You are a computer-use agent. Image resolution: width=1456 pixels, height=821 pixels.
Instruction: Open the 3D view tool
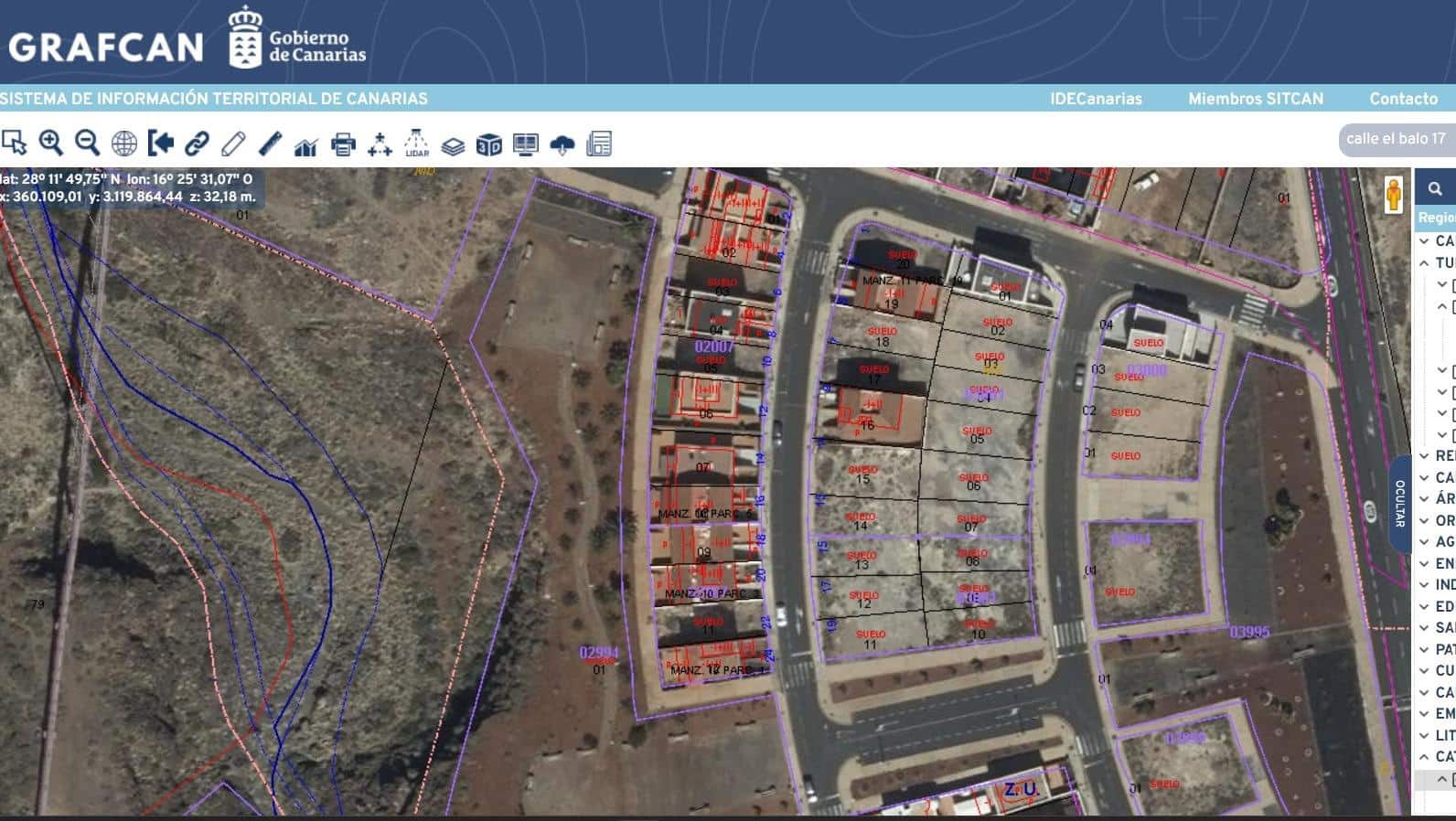point(489,144)
